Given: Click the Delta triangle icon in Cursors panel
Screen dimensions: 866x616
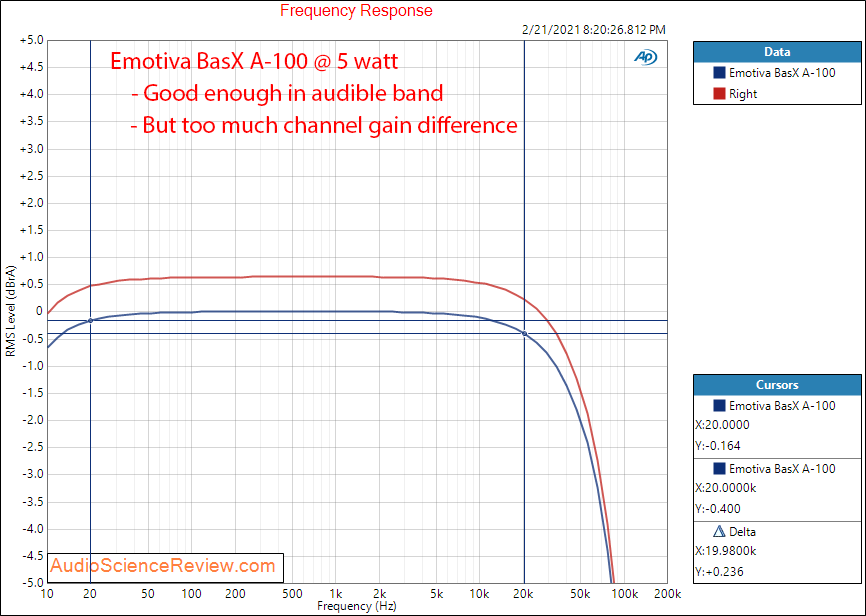Looking at the screenshot, I should click(719, 531).
